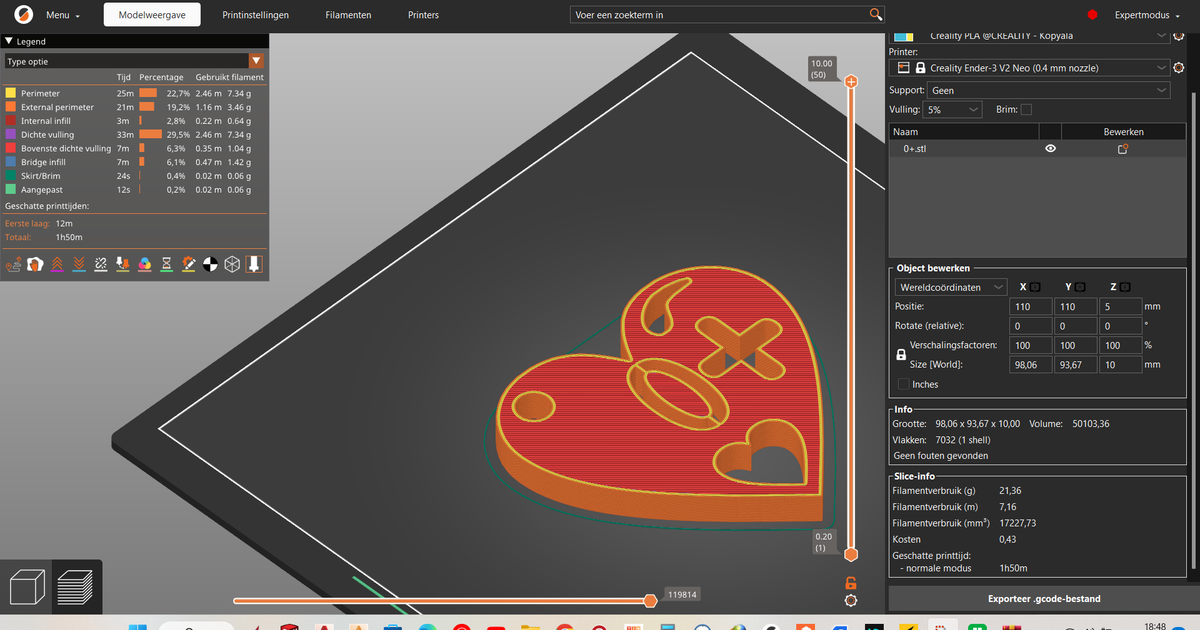1200x630 pixels.
Task: Reset Z axis icon in Object bewerken
Action: click(1125, 287)
